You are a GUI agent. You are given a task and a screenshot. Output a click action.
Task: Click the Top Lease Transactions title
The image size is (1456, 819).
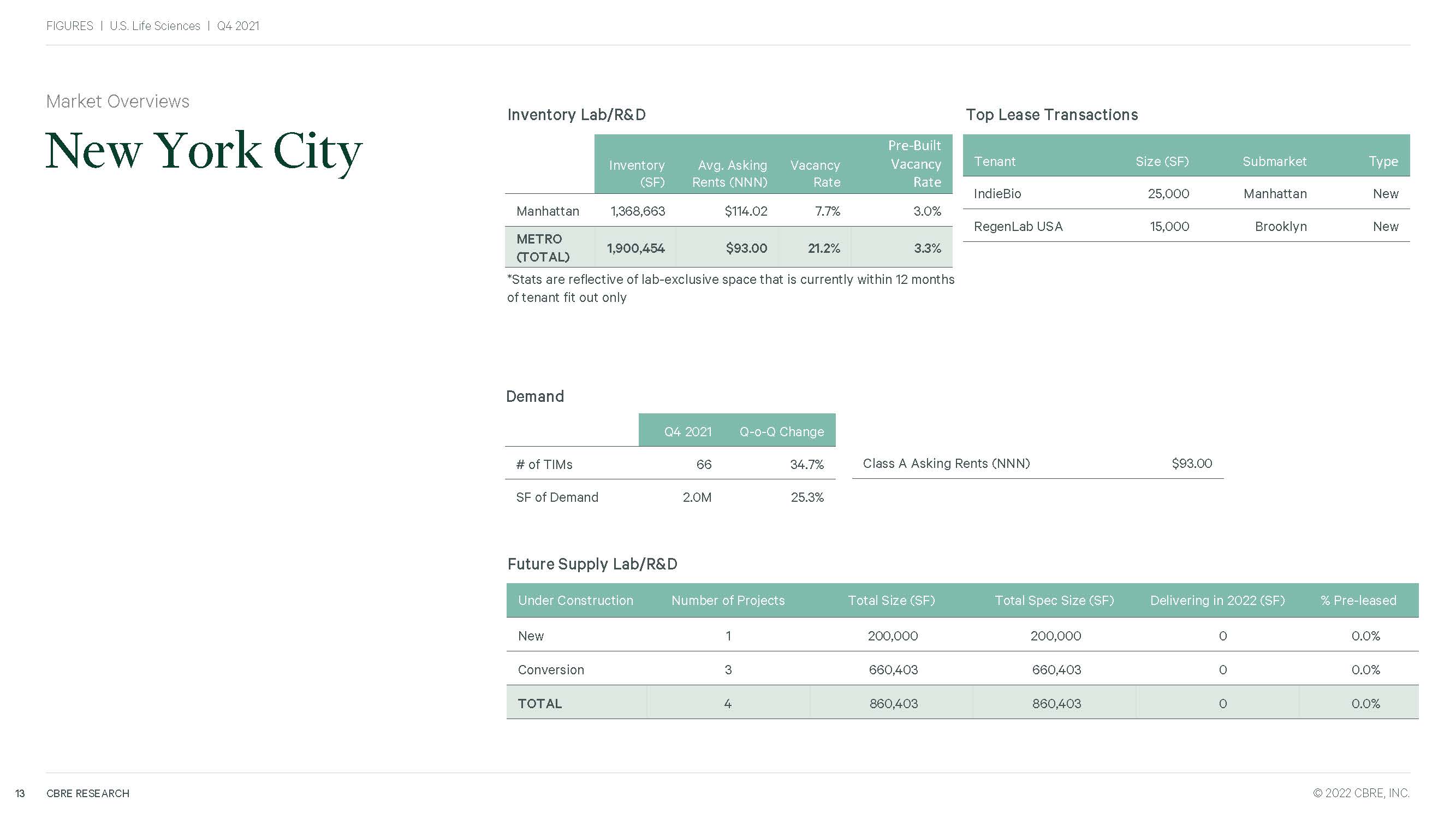point(1051,115)
